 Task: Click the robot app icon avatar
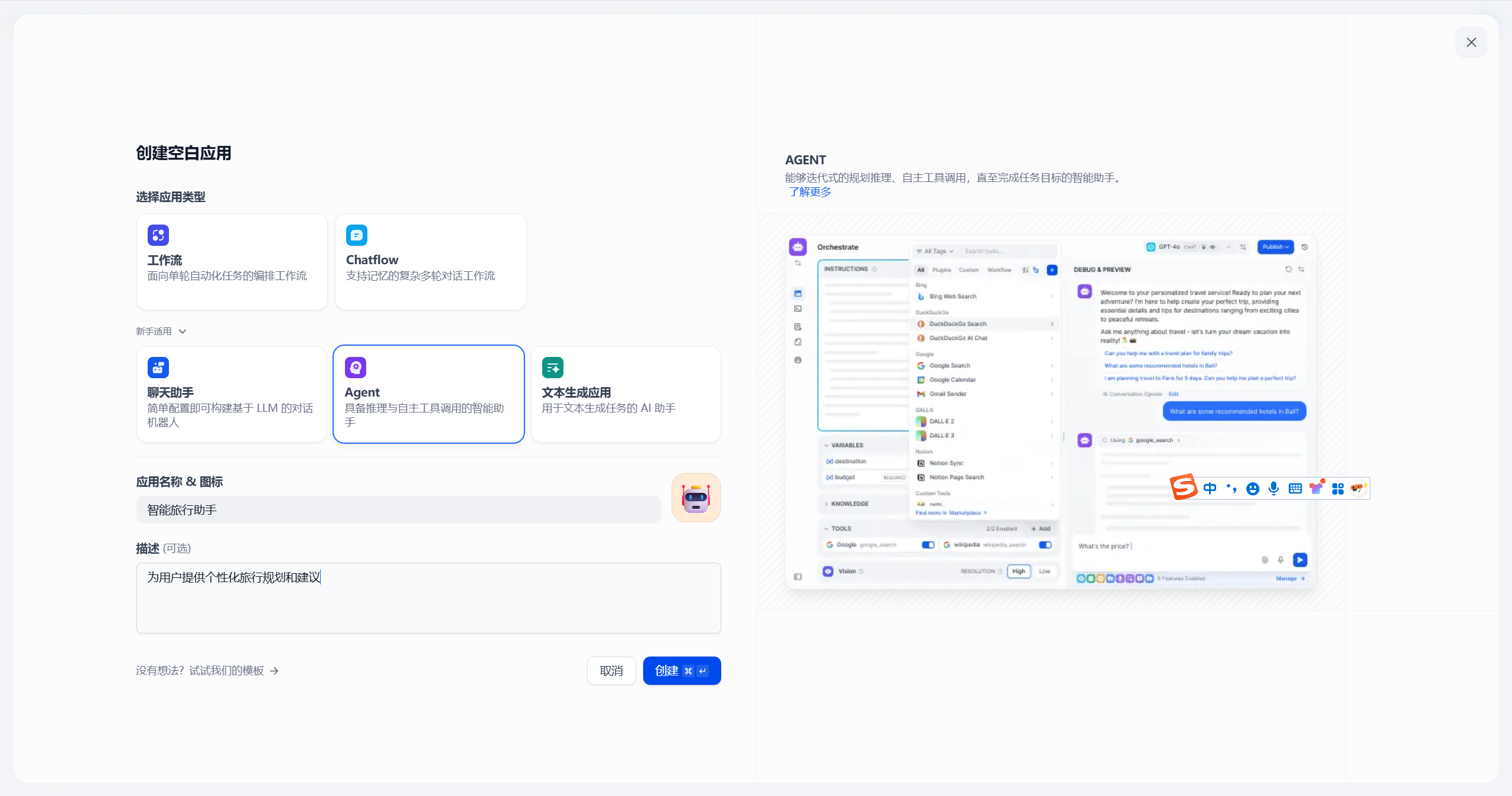(x=696, y=498)
